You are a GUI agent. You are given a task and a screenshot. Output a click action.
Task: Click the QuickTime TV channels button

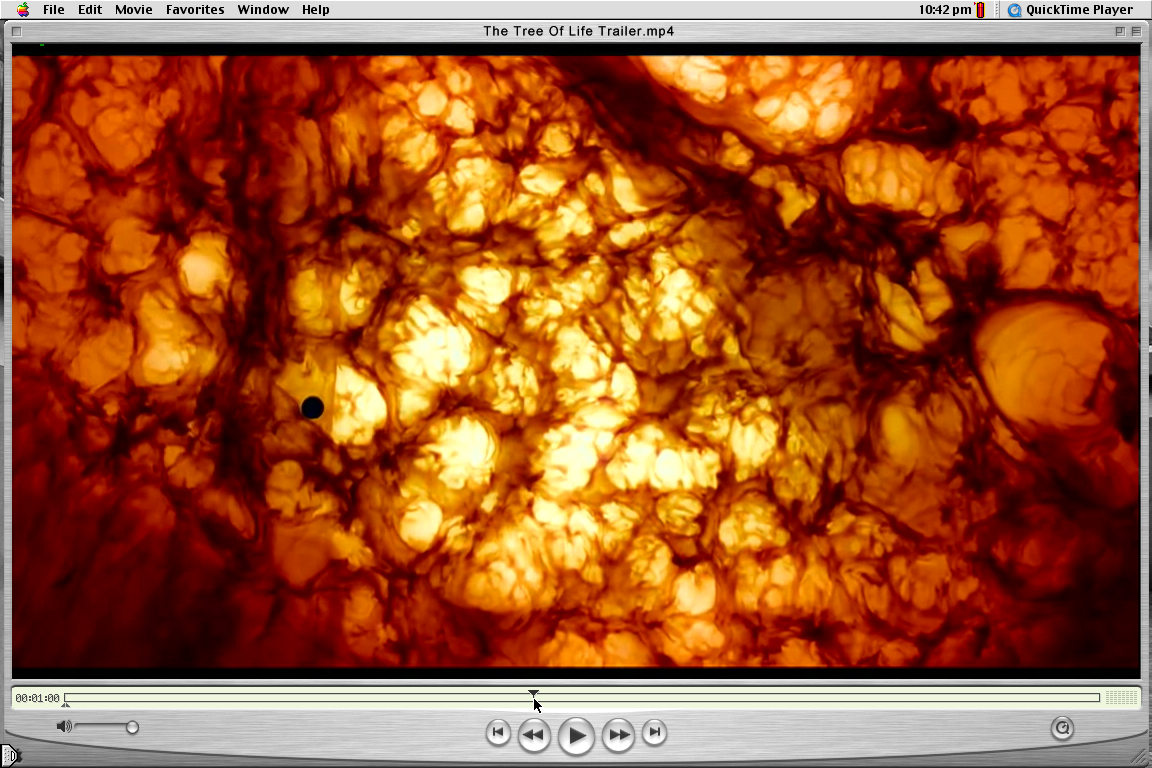tap(1062, 728)
